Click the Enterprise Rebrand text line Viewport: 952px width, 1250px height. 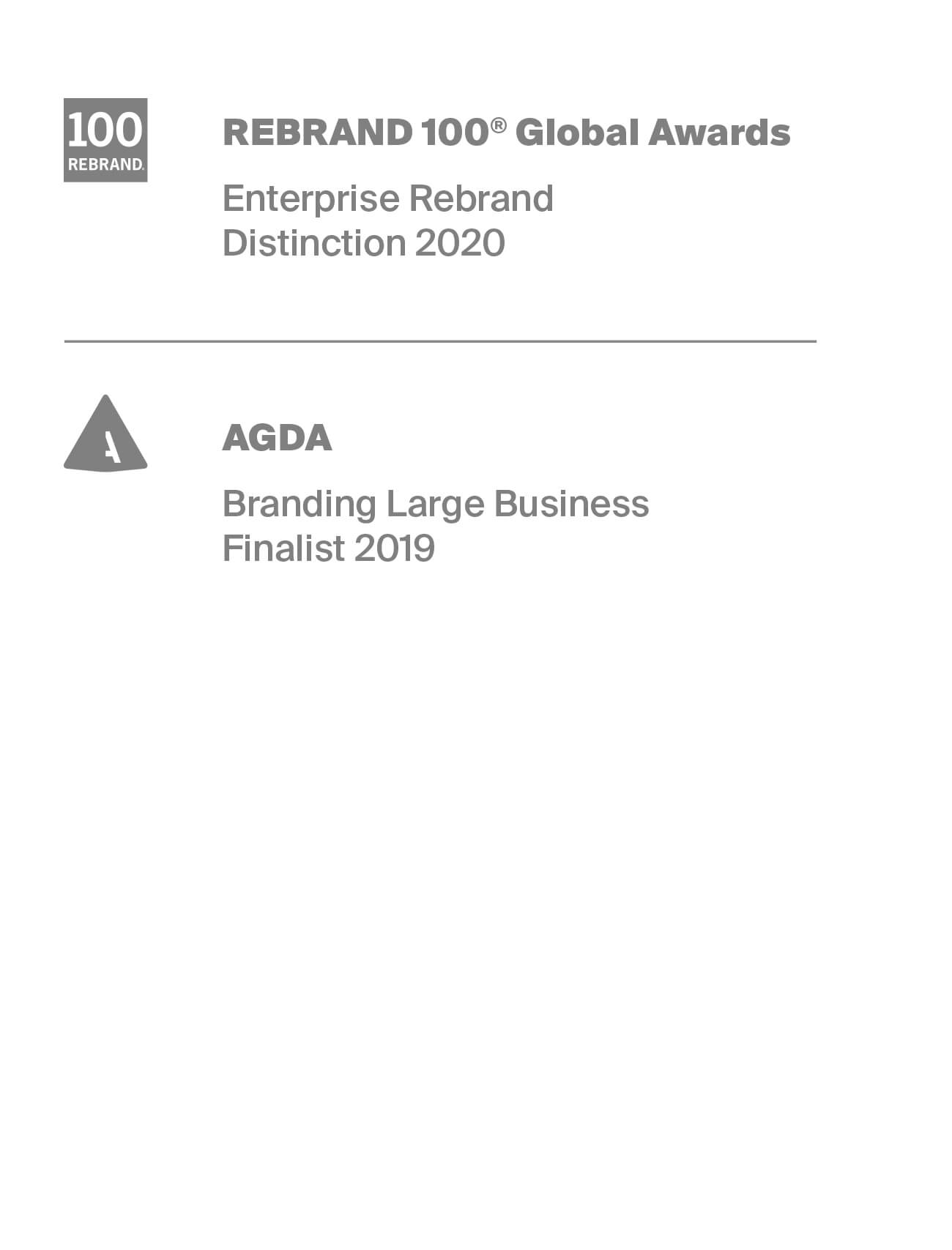click(x=388, y=199)
